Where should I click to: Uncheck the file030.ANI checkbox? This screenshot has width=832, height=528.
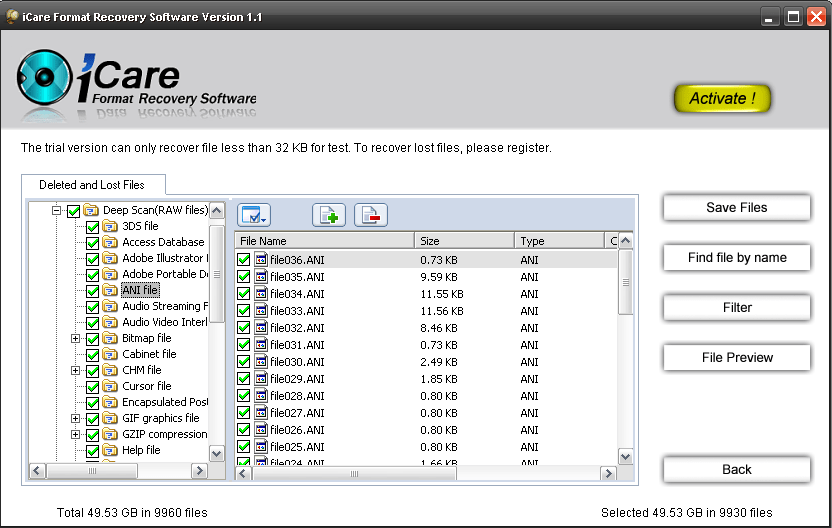click(244, 361)
